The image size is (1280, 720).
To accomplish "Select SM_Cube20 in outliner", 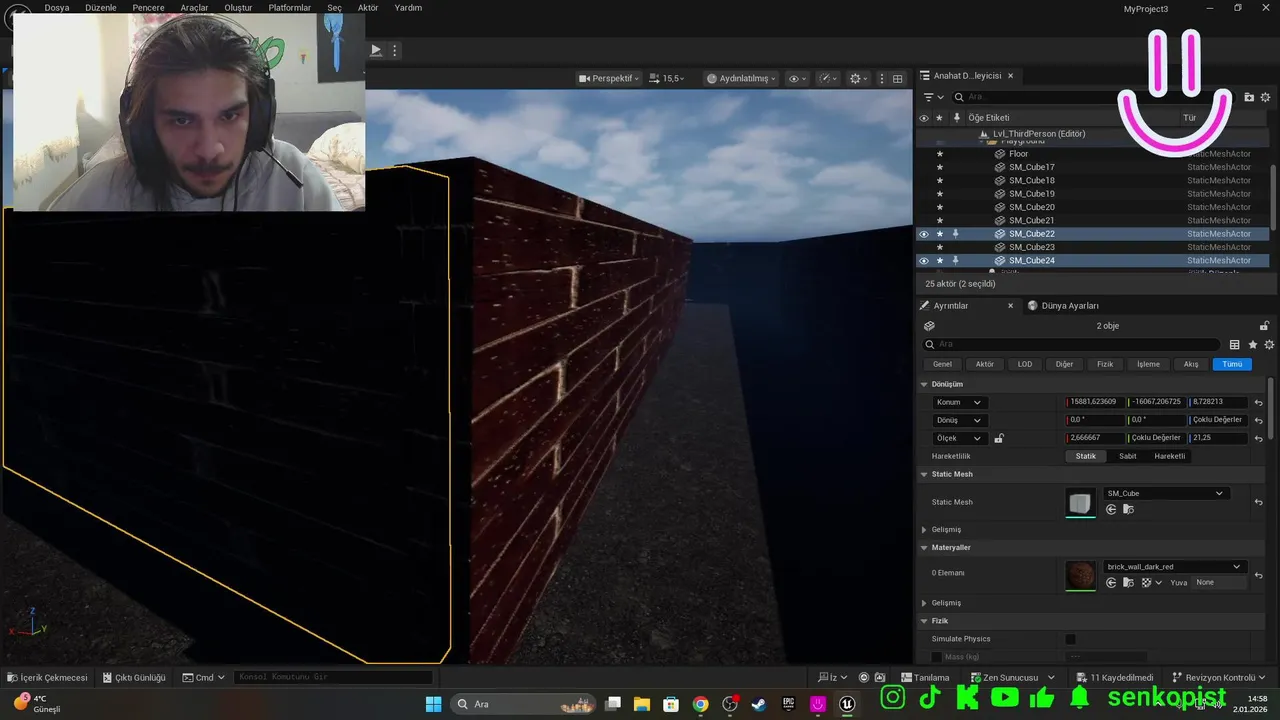I will (1031, 207).
